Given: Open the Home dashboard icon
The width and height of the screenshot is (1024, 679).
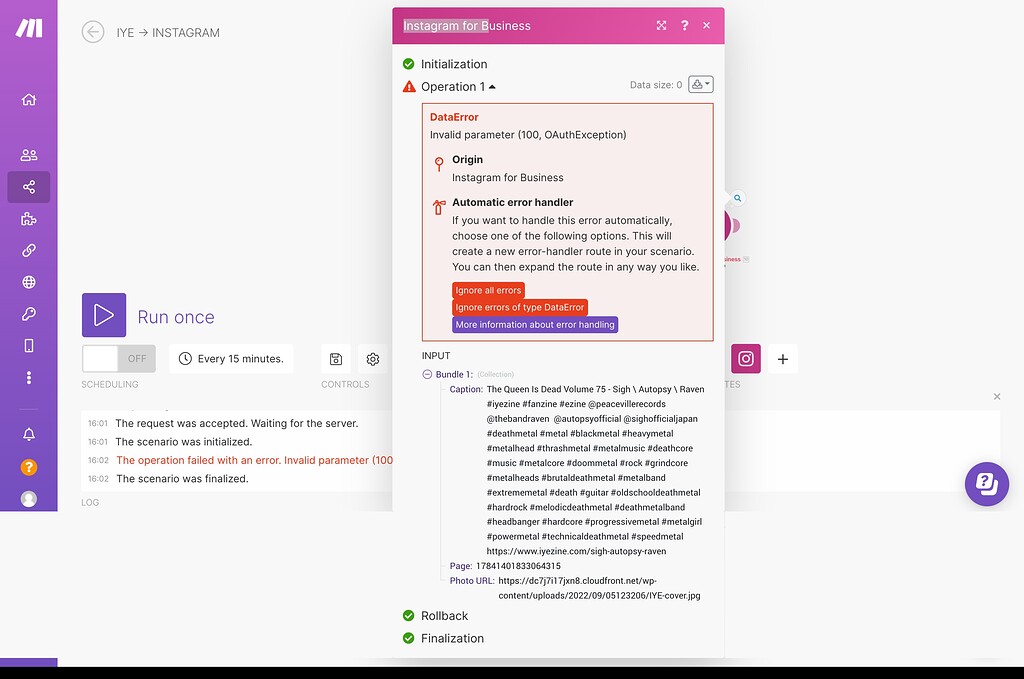Looking at the screenshot, I should click(29, 99).
